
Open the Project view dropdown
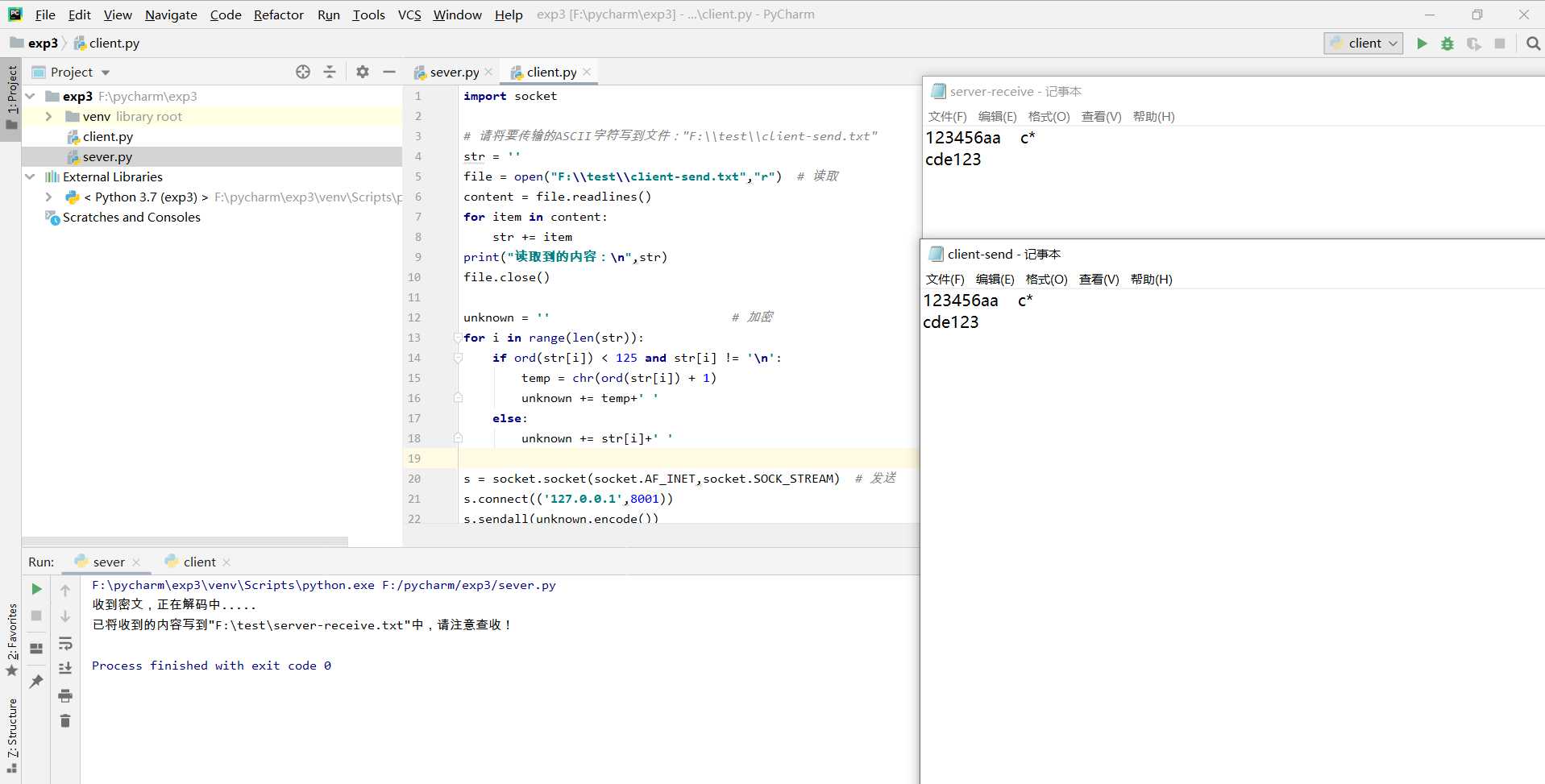coord(106,73)
